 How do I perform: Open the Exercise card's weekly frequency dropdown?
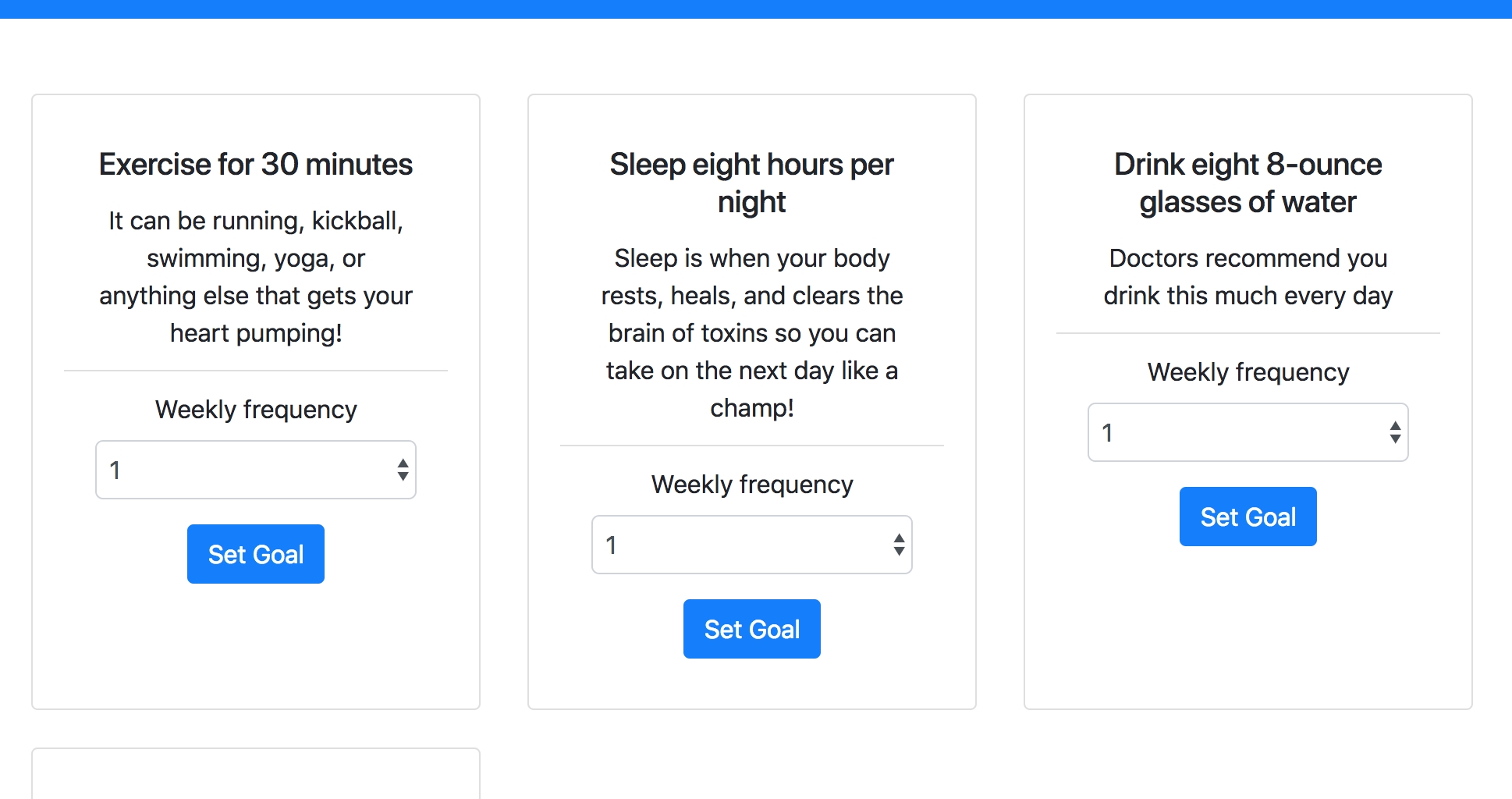click(x=256, y=470)
